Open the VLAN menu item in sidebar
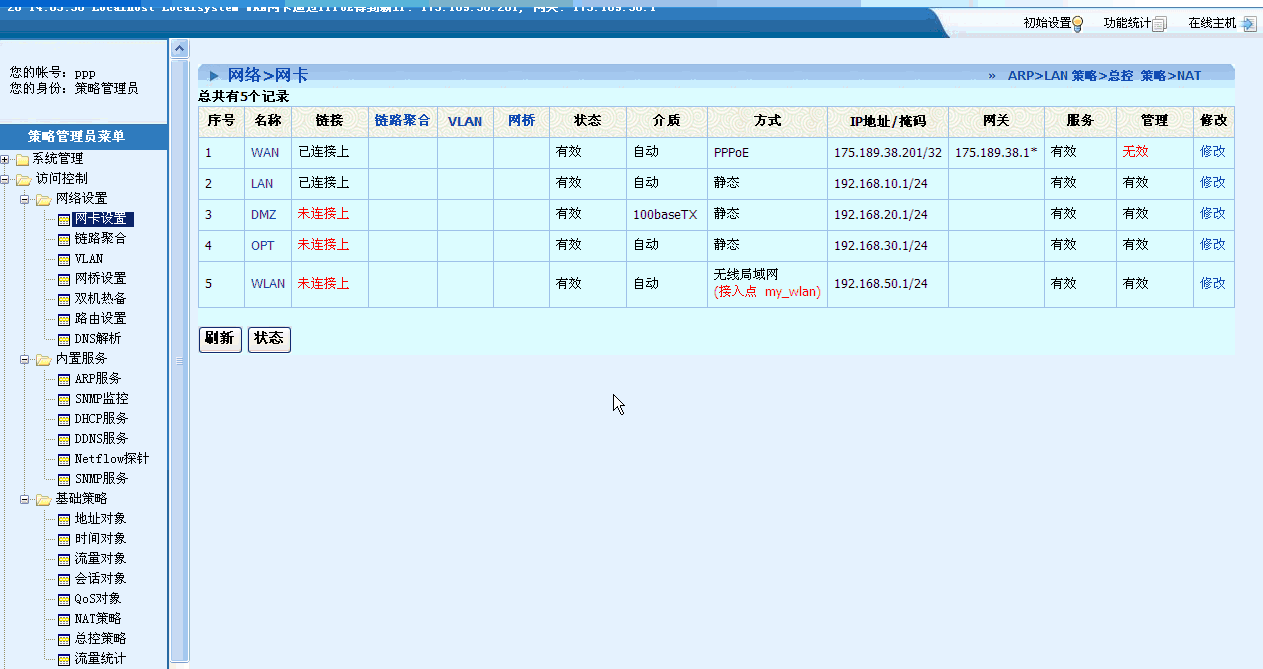This screenshot has height=669, width=1263. point(88,259)
